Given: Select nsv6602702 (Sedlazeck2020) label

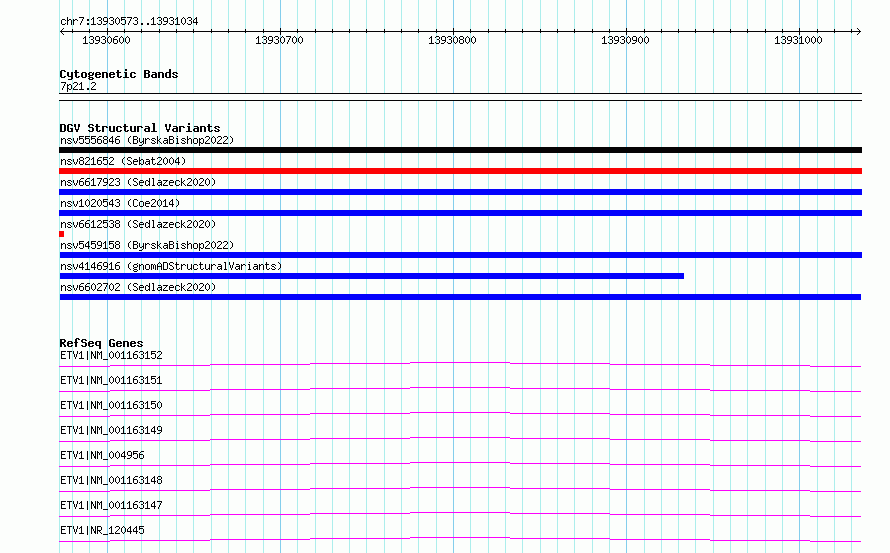Looking at the screenshot, I should [138, 287].
